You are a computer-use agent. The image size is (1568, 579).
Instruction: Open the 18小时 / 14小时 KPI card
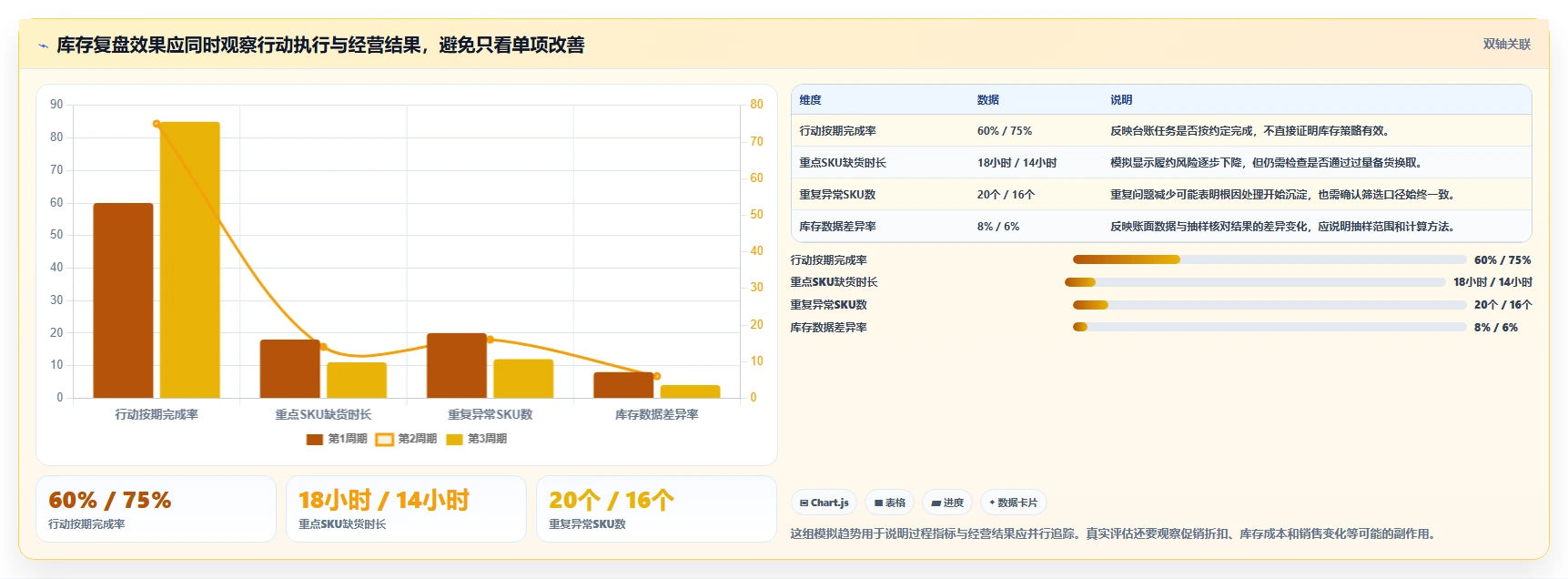(x=406, y=509)
